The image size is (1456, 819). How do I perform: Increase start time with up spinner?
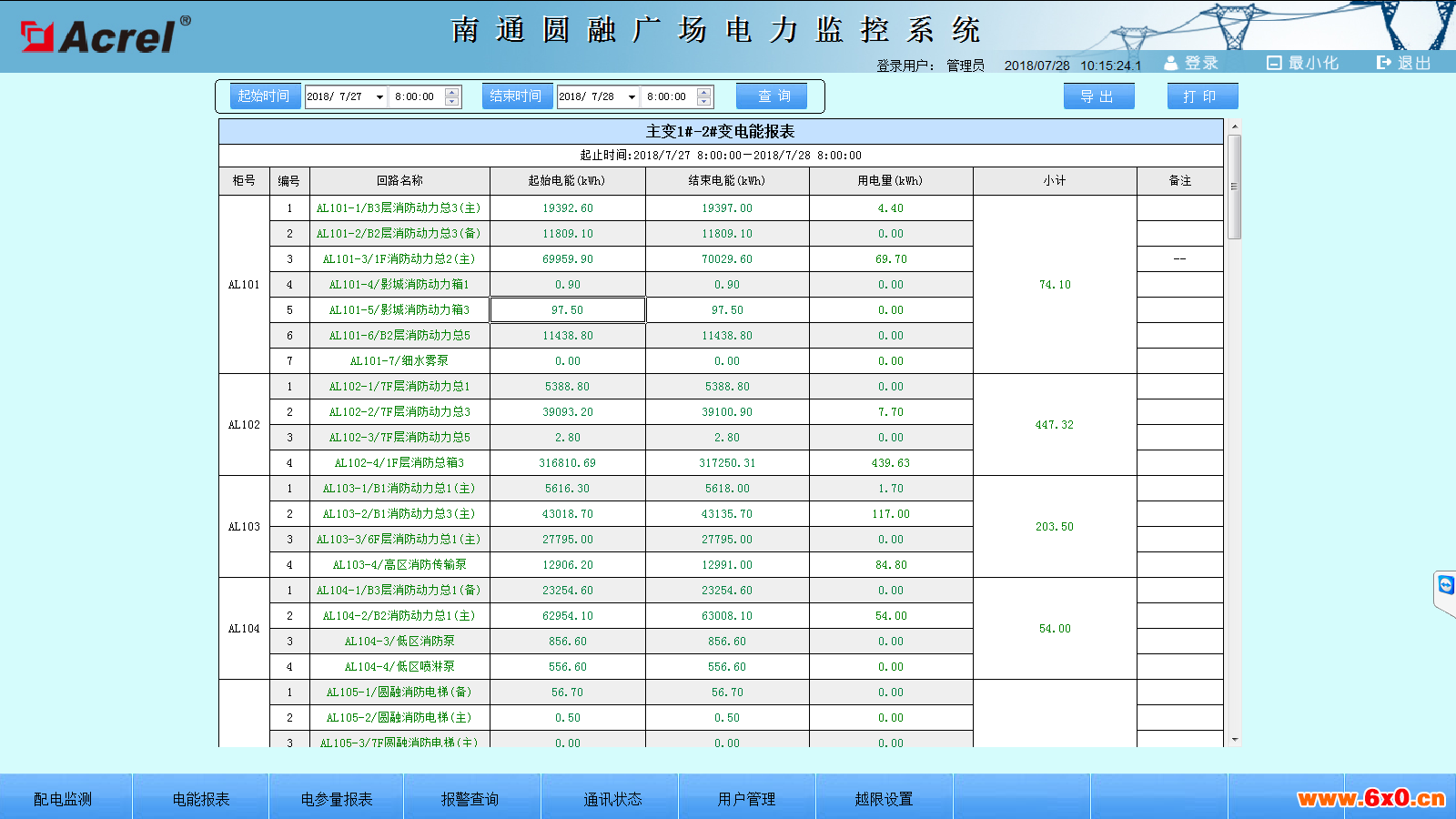pos(452,92)
